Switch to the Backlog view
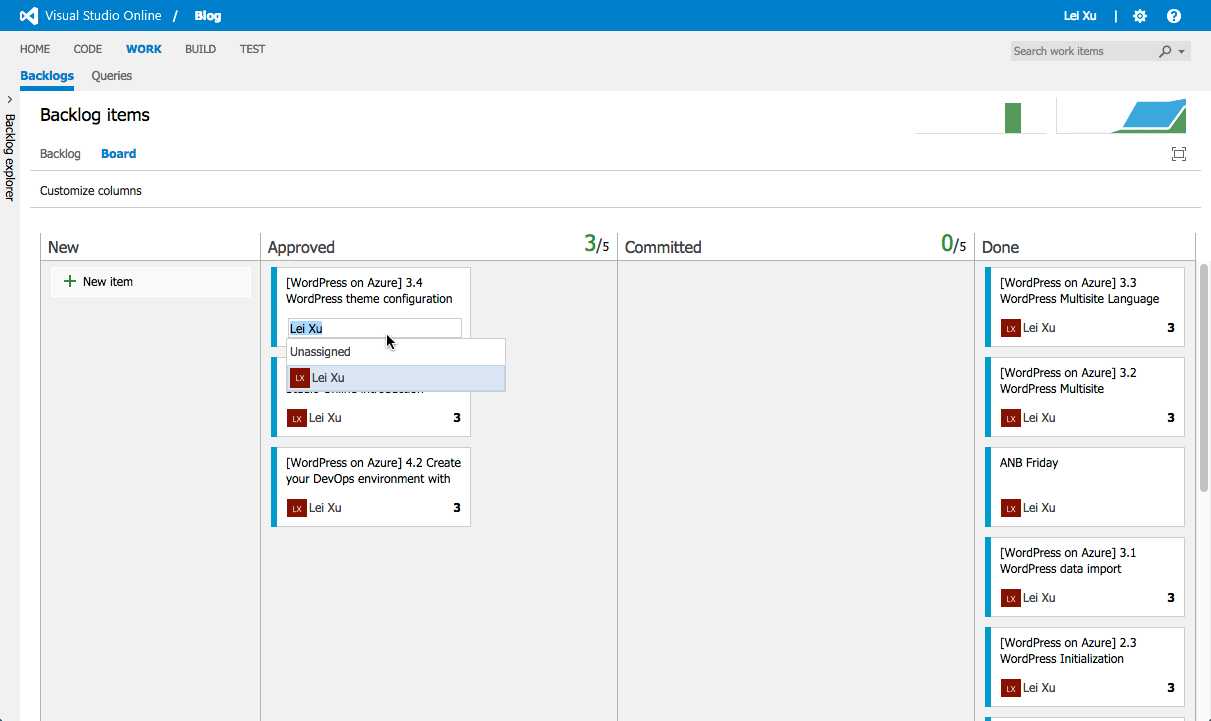The image size is (1211, 721). (x=60, y=154)
